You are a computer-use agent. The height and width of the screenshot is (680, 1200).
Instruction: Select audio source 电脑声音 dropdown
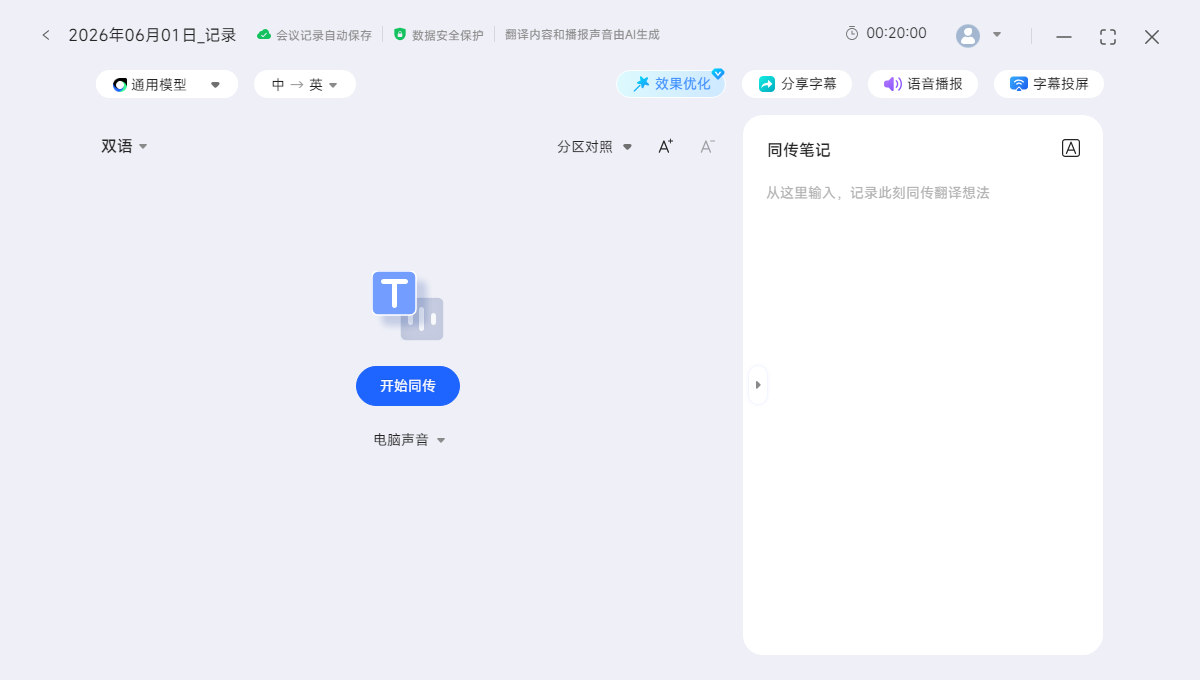tap(409, 439)
